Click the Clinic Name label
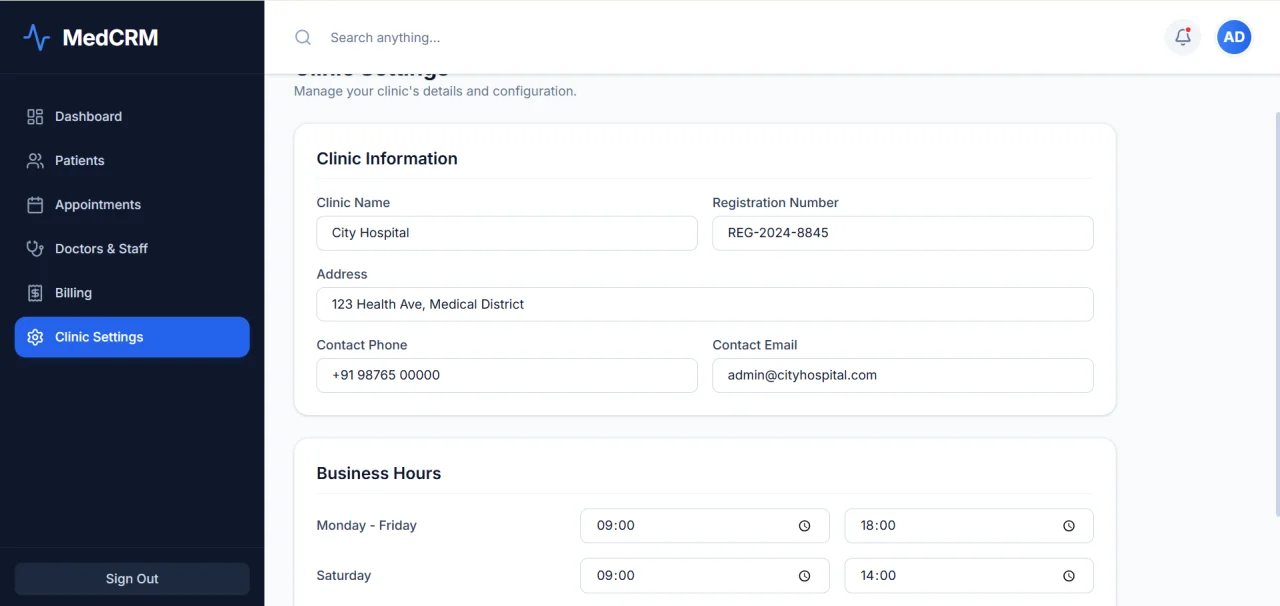The height and width of the screenshot is (606, 1280). pos(353,203)
